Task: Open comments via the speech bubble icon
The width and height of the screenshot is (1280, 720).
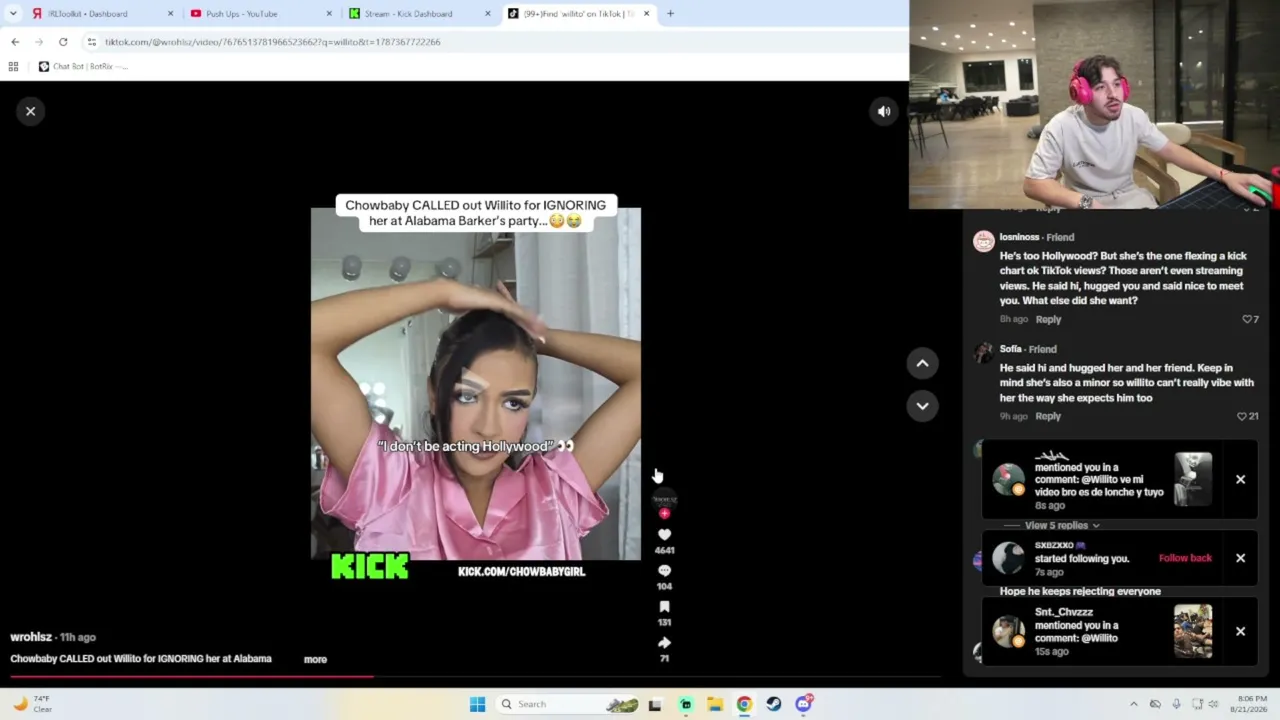Action: 664,571
